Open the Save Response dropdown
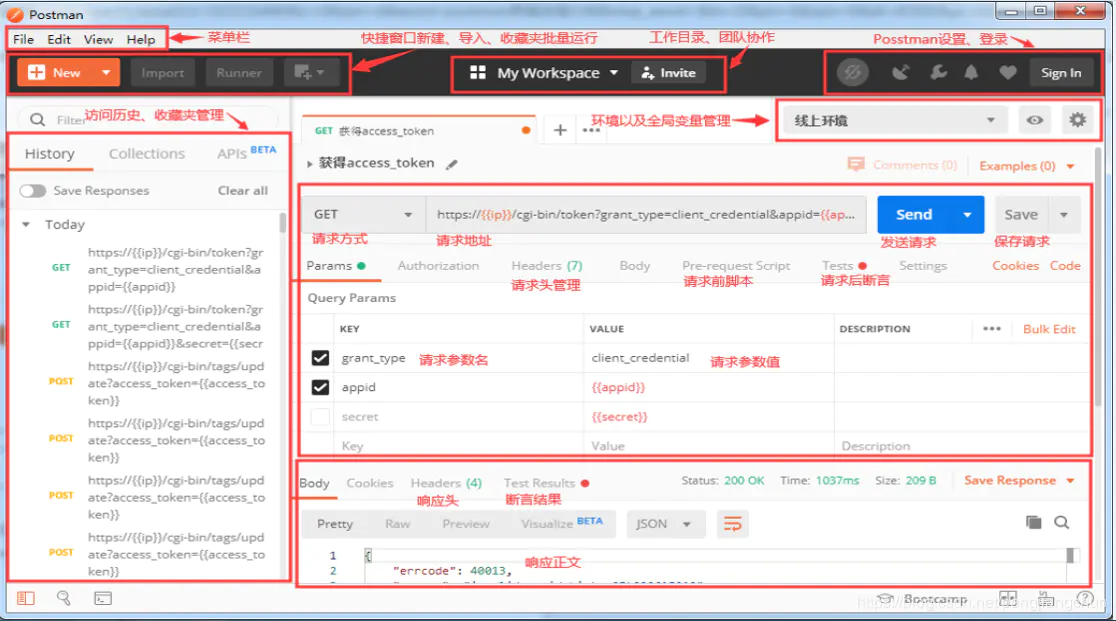 coord(1070,481)
